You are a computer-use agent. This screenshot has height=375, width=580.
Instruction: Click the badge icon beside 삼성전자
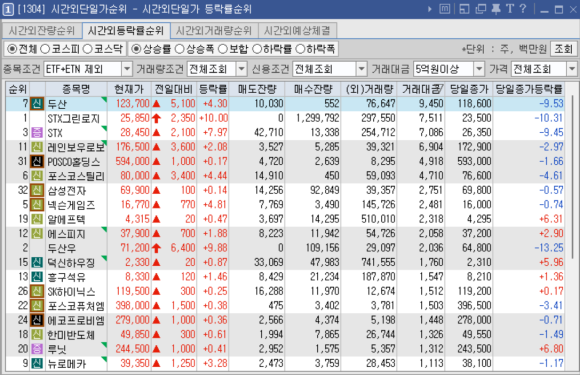[37, 190]
